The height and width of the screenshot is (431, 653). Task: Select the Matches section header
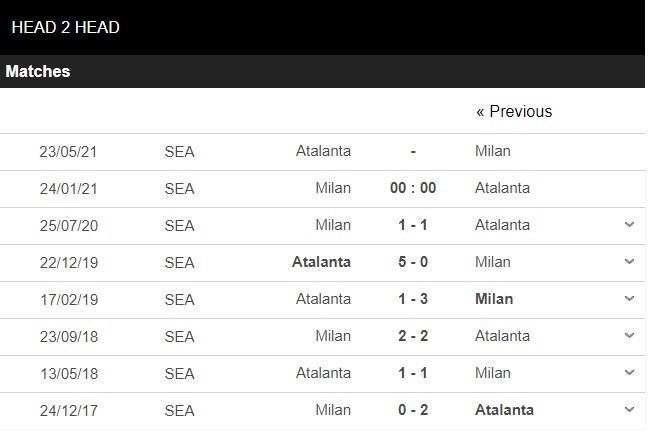37,71
